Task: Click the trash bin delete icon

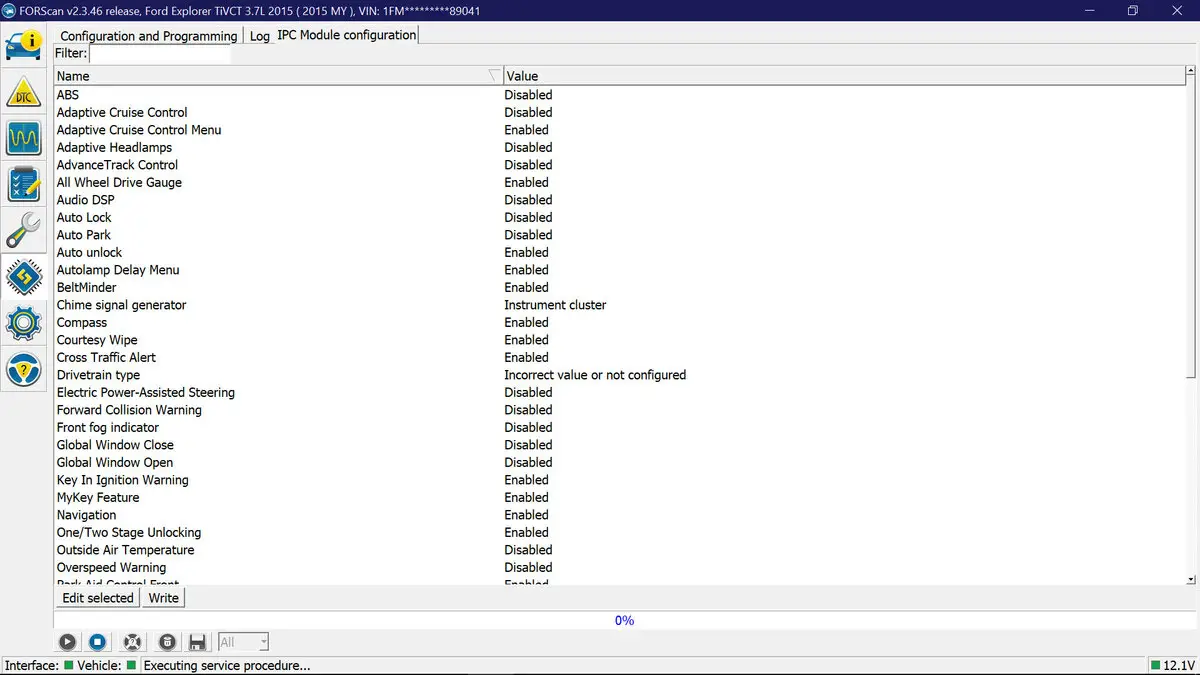Action: 168,642
